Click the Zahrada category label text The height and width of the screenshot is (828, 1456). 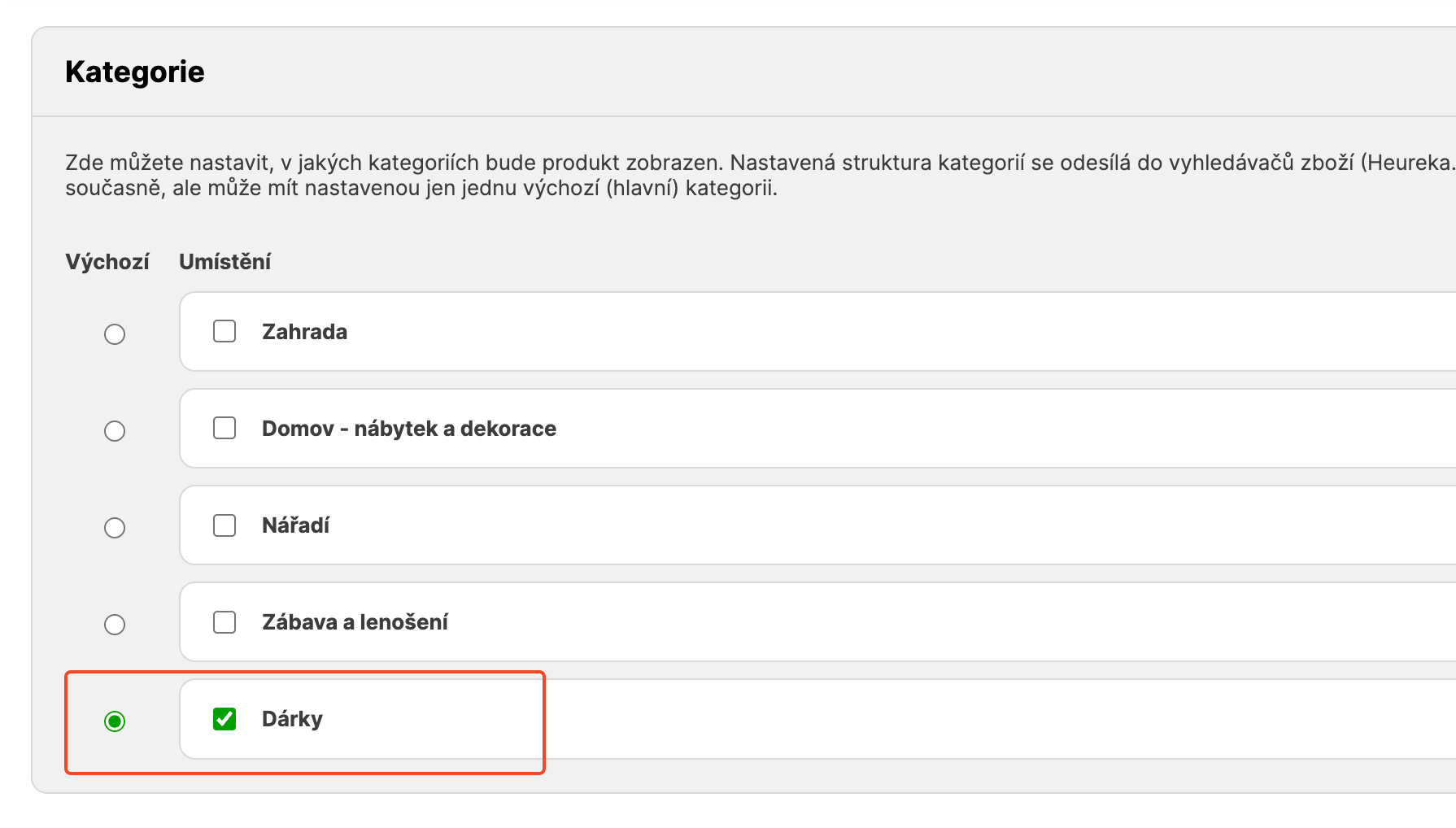click(304, 332)
